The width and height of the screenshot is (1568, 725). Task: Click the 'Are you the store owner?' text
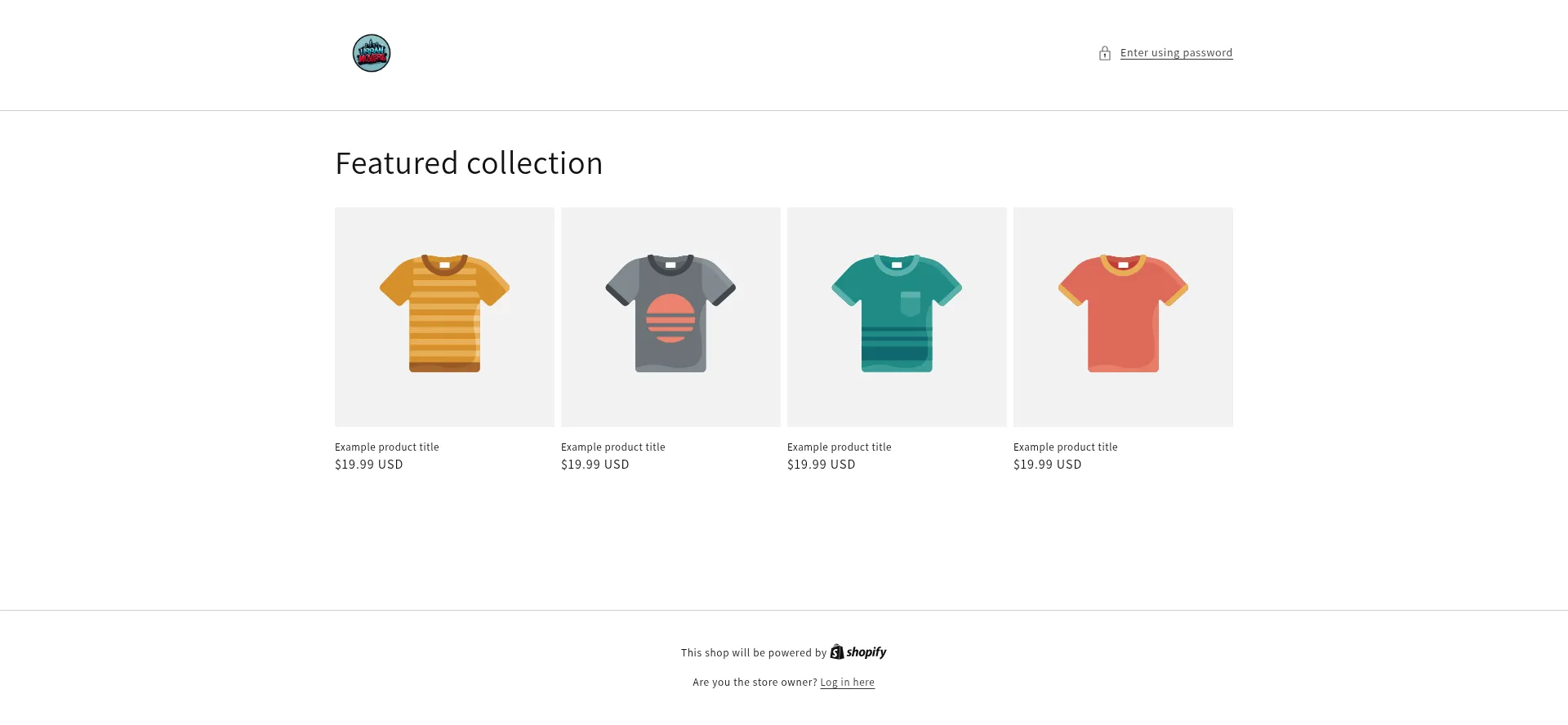pos(754,683)
